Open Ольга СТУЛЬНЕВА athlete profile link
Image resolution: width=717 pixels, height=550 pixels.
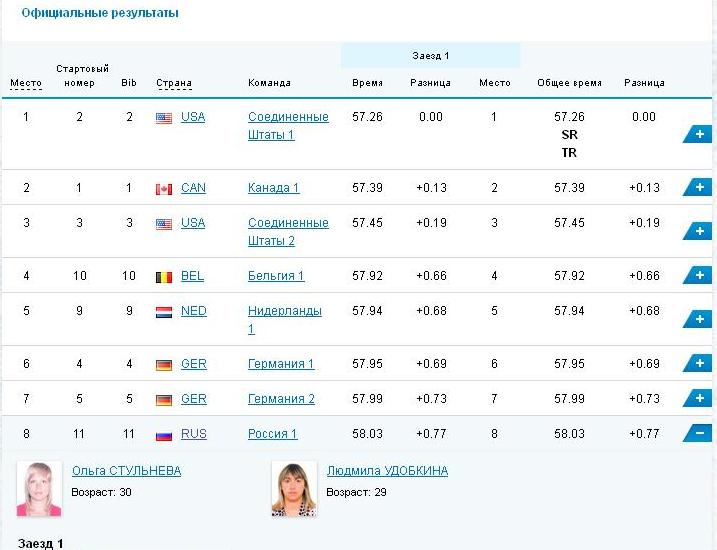click(126, 470)
